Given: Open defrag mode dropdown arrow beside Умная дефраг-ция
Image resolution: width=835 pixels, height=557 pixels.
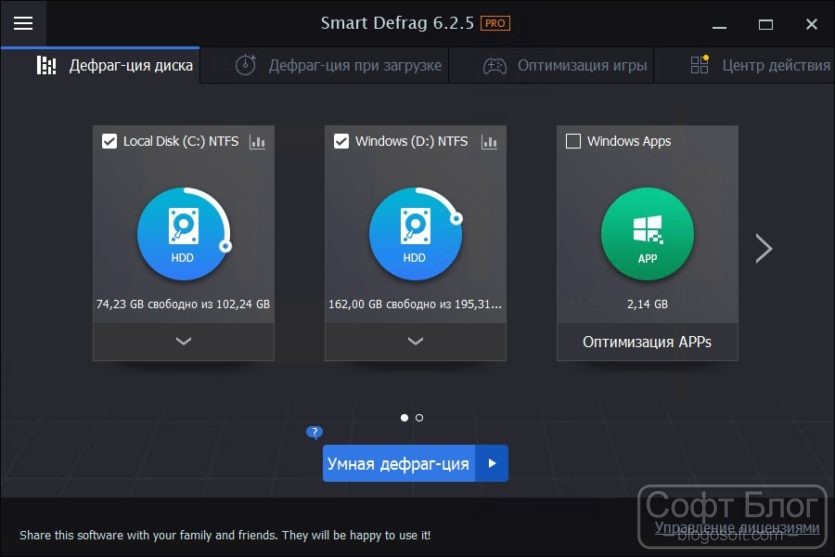Looking at the screenshot, I should click(492, 463).
